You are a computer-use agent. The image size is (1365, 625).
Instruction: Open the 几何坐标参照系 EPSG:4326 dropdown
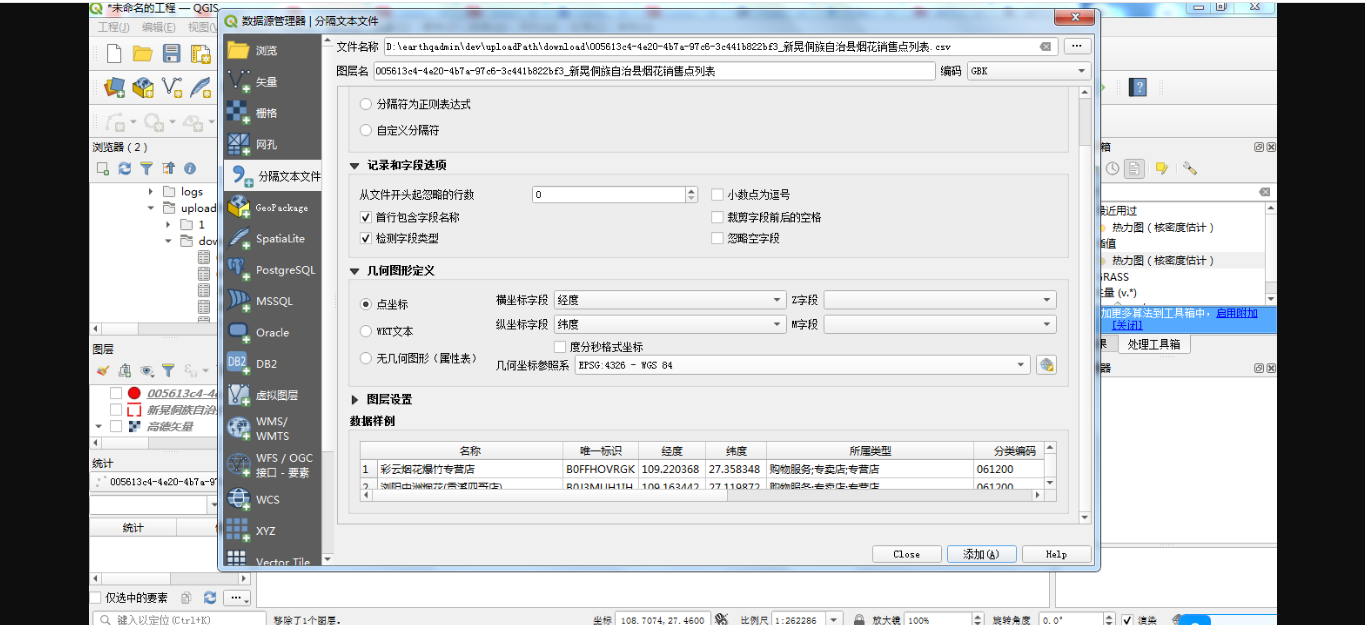pos(802,365)
